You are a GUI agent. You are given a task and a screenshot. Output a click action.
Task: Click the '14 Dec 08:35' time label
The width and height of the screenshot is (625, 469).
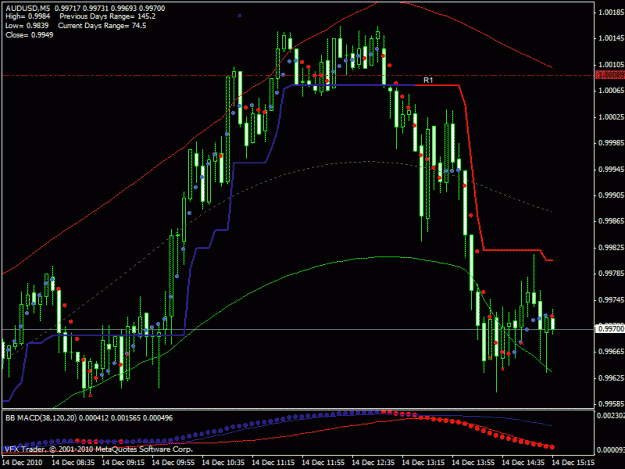click(x=73, y=463)
